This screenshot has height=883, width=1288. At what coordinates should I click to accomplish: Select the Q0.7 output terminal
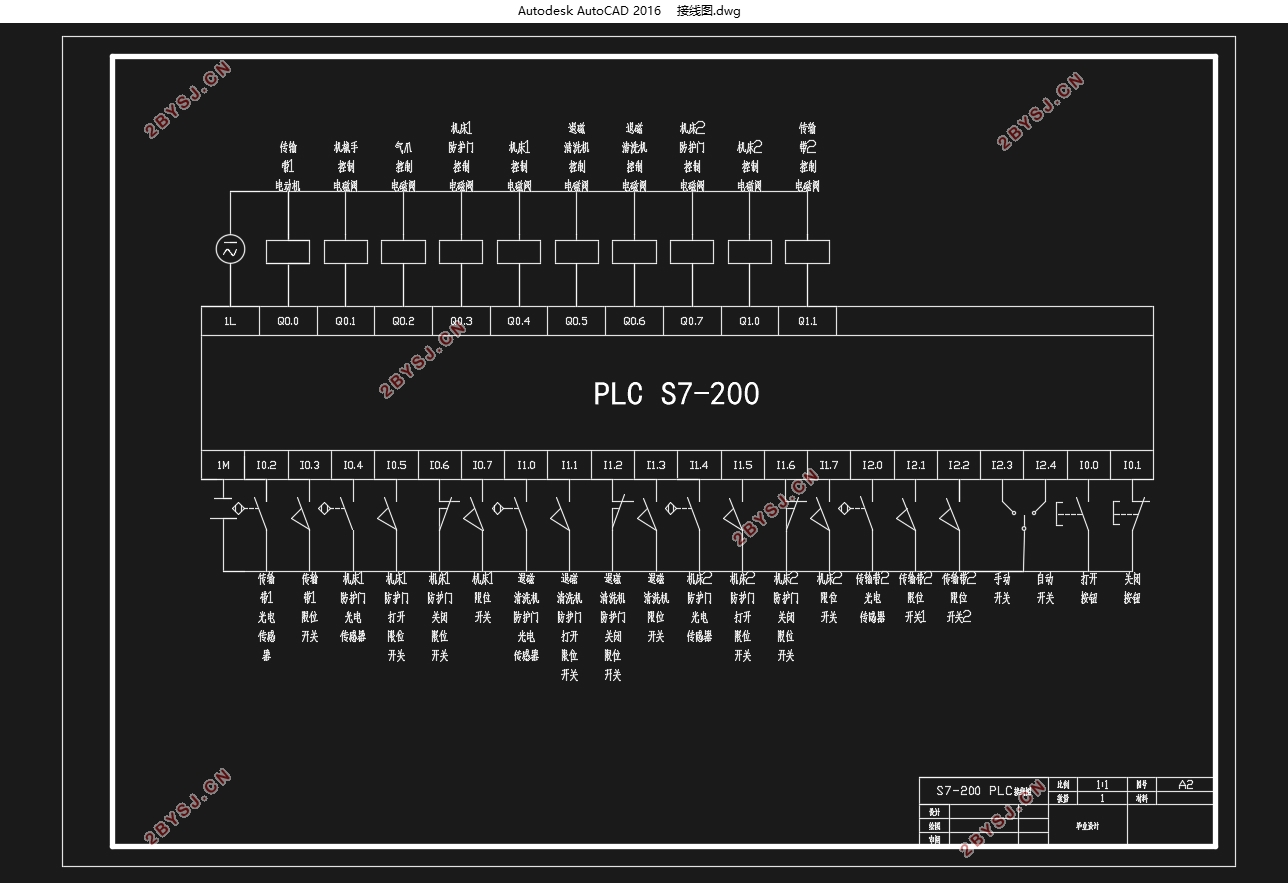(x=692, y=321)
